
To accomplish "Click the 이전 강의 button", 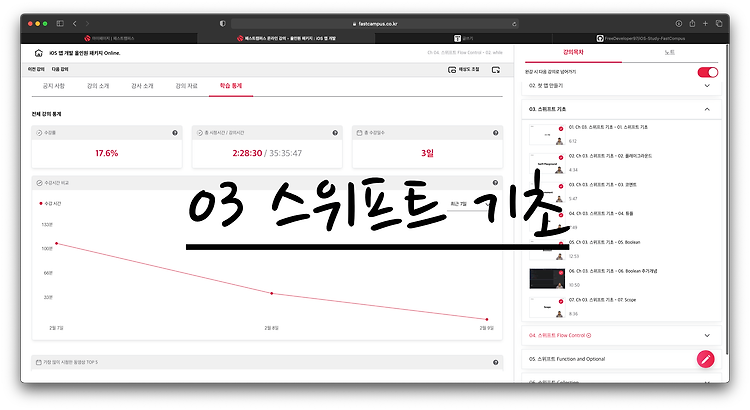I will pyautogui.click(x=36, y=69).
